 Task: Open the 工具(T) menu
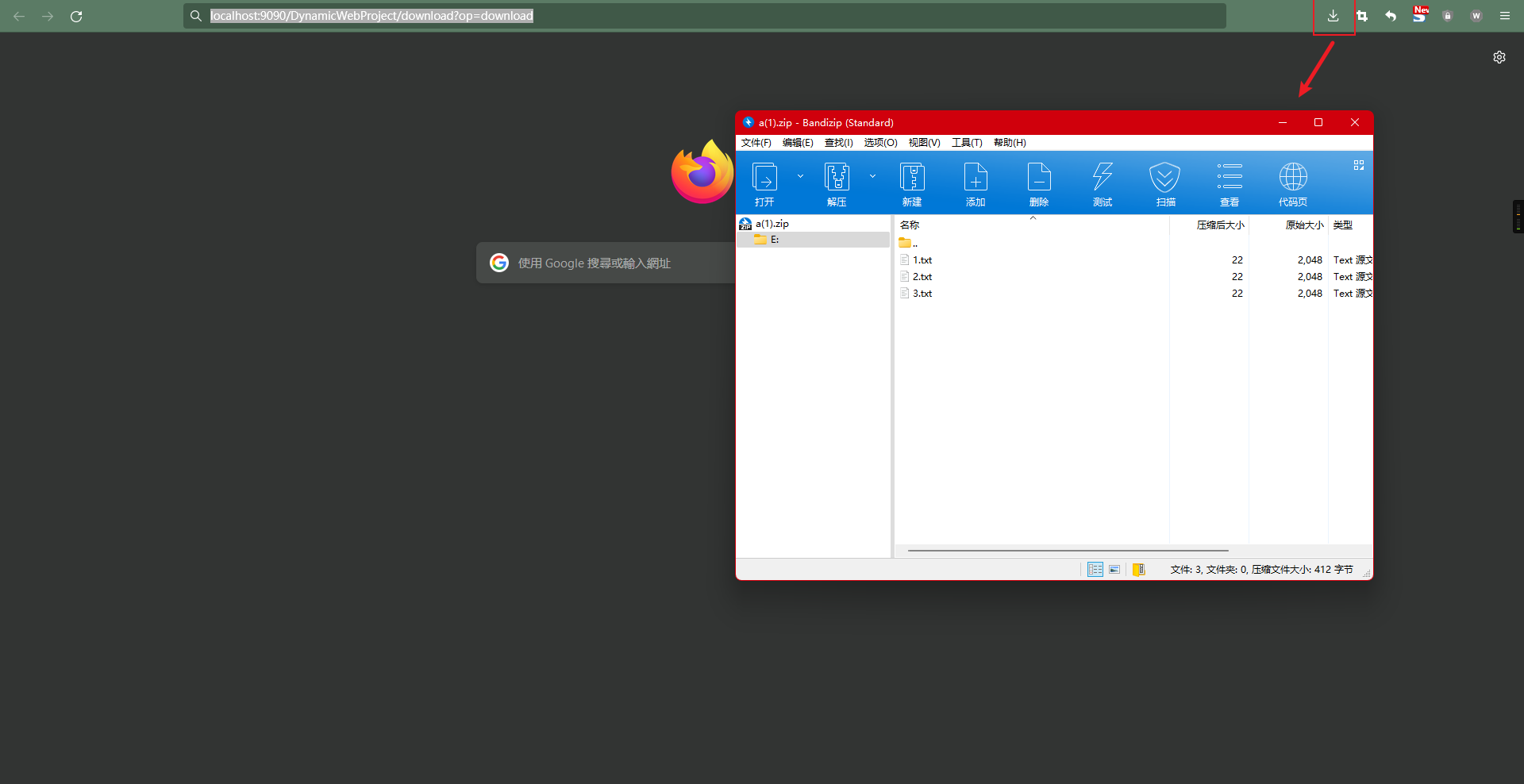967,143
